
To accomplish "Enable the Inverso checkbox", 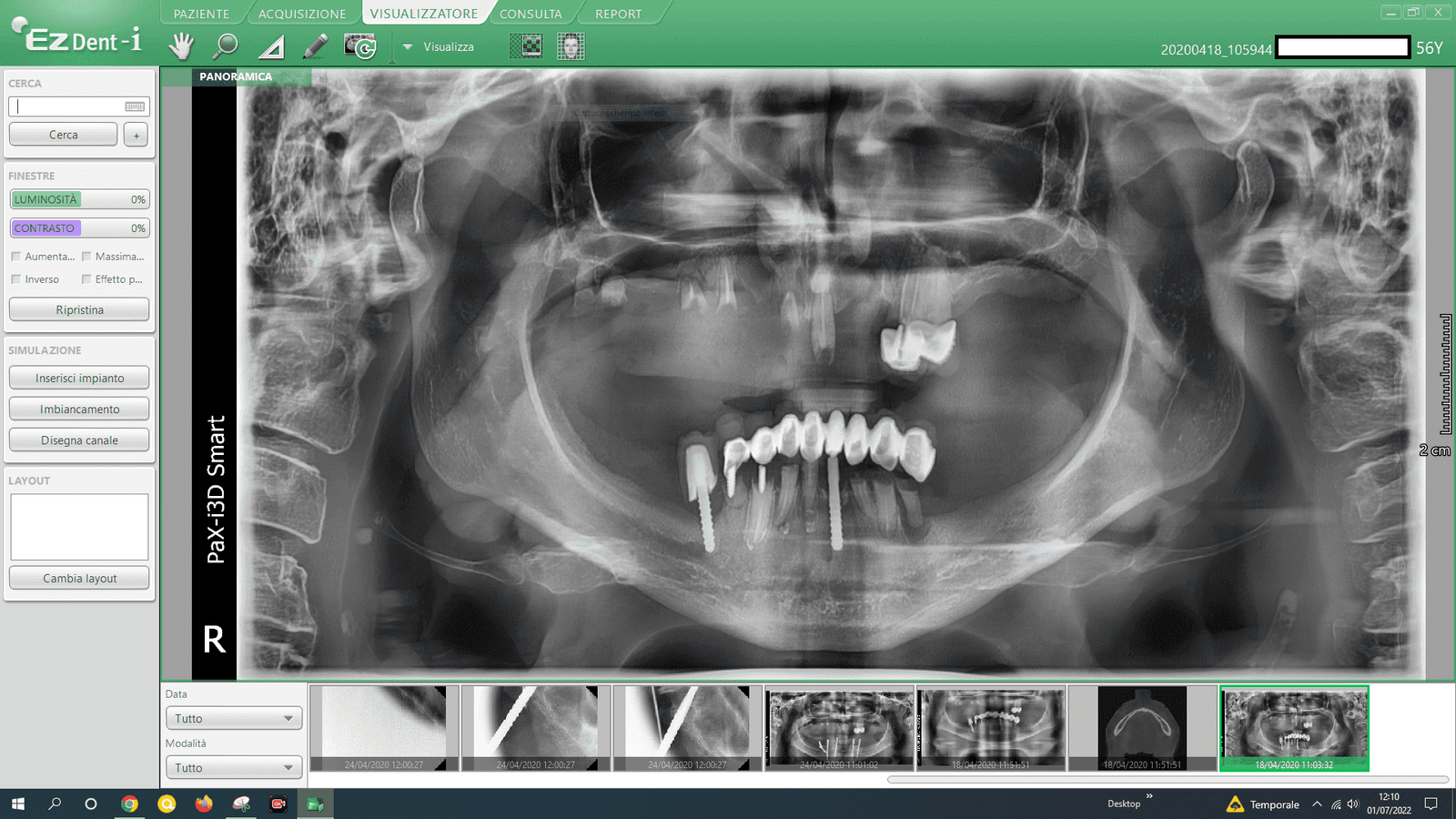I will (15, 279).
